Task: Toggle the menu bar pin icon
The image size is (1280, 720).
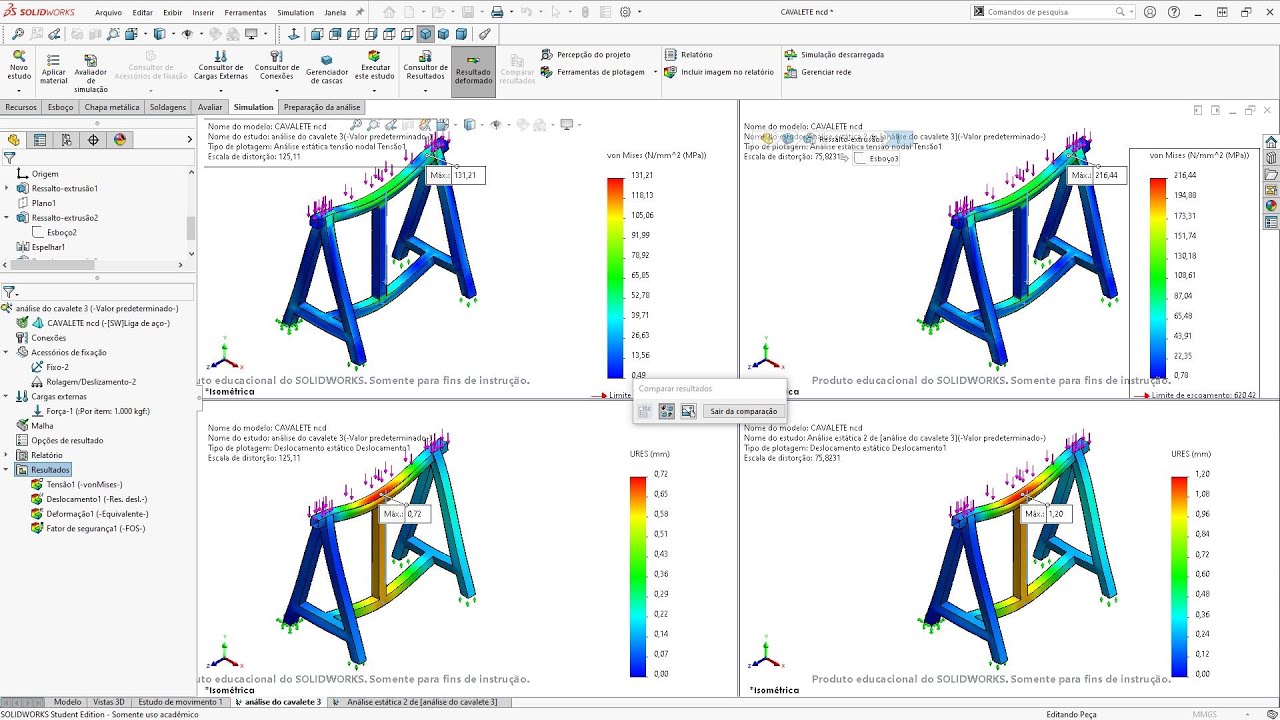Action: [x=360, y=12]
